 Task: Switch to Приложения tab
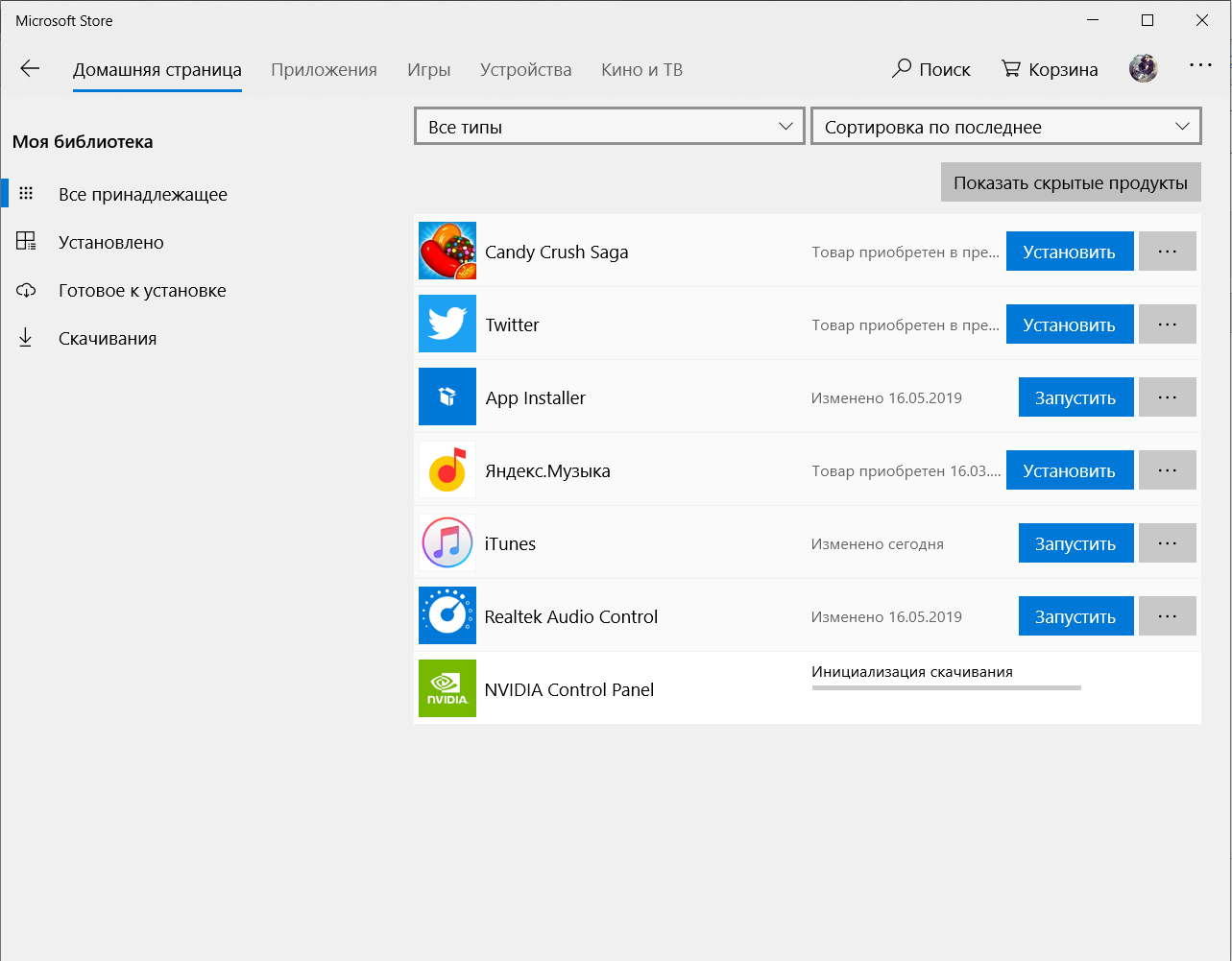tap(324, 70)
